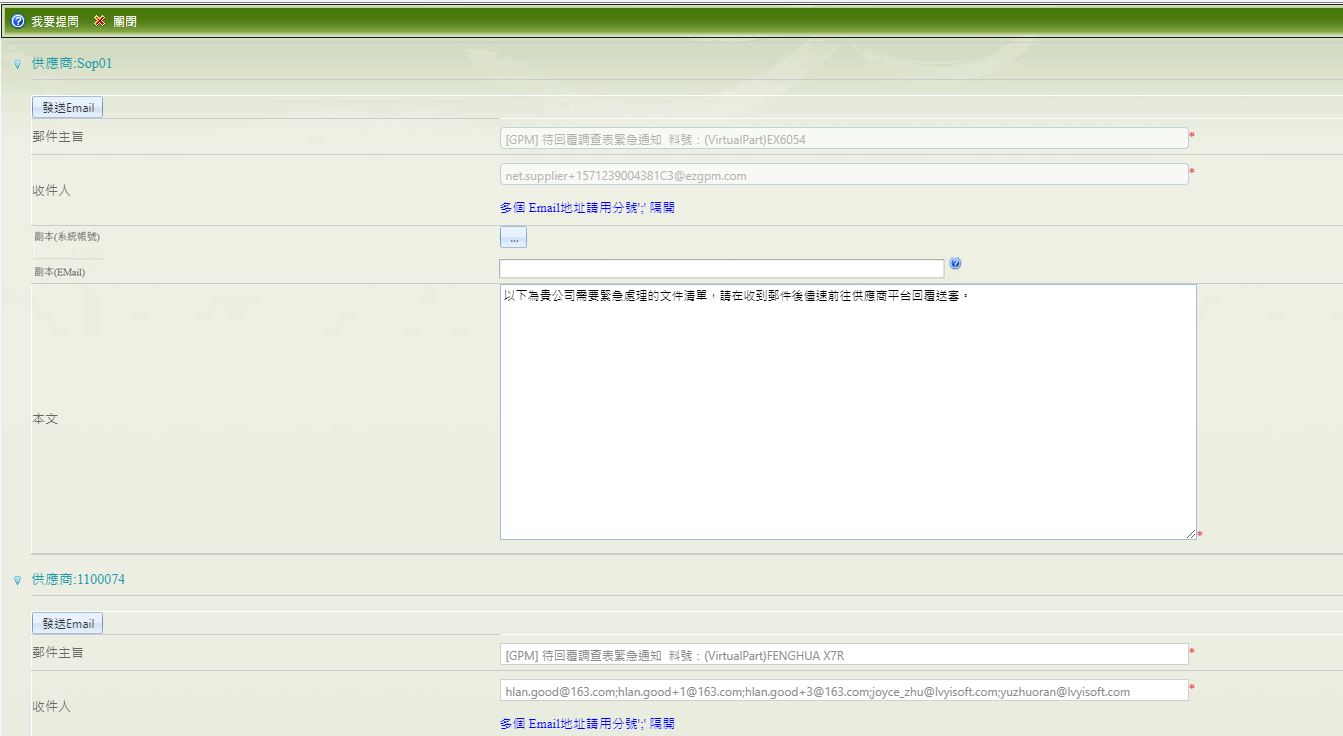Click the resize grip of 本文 text area
Image resolution: width=1343 pixels, height=736 pixels.
1191,534
